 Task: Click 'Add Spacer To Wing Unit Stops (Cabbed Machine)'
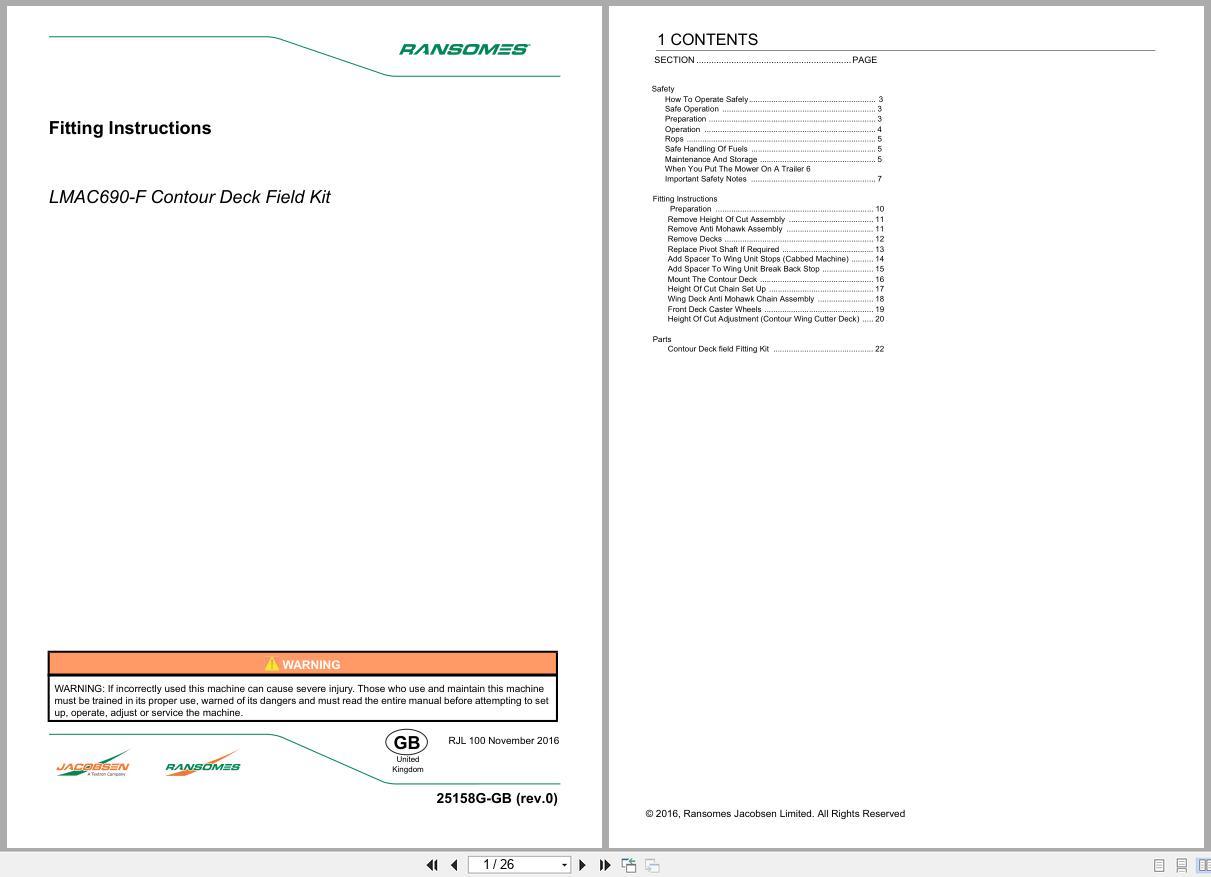(x=776, y=259)
